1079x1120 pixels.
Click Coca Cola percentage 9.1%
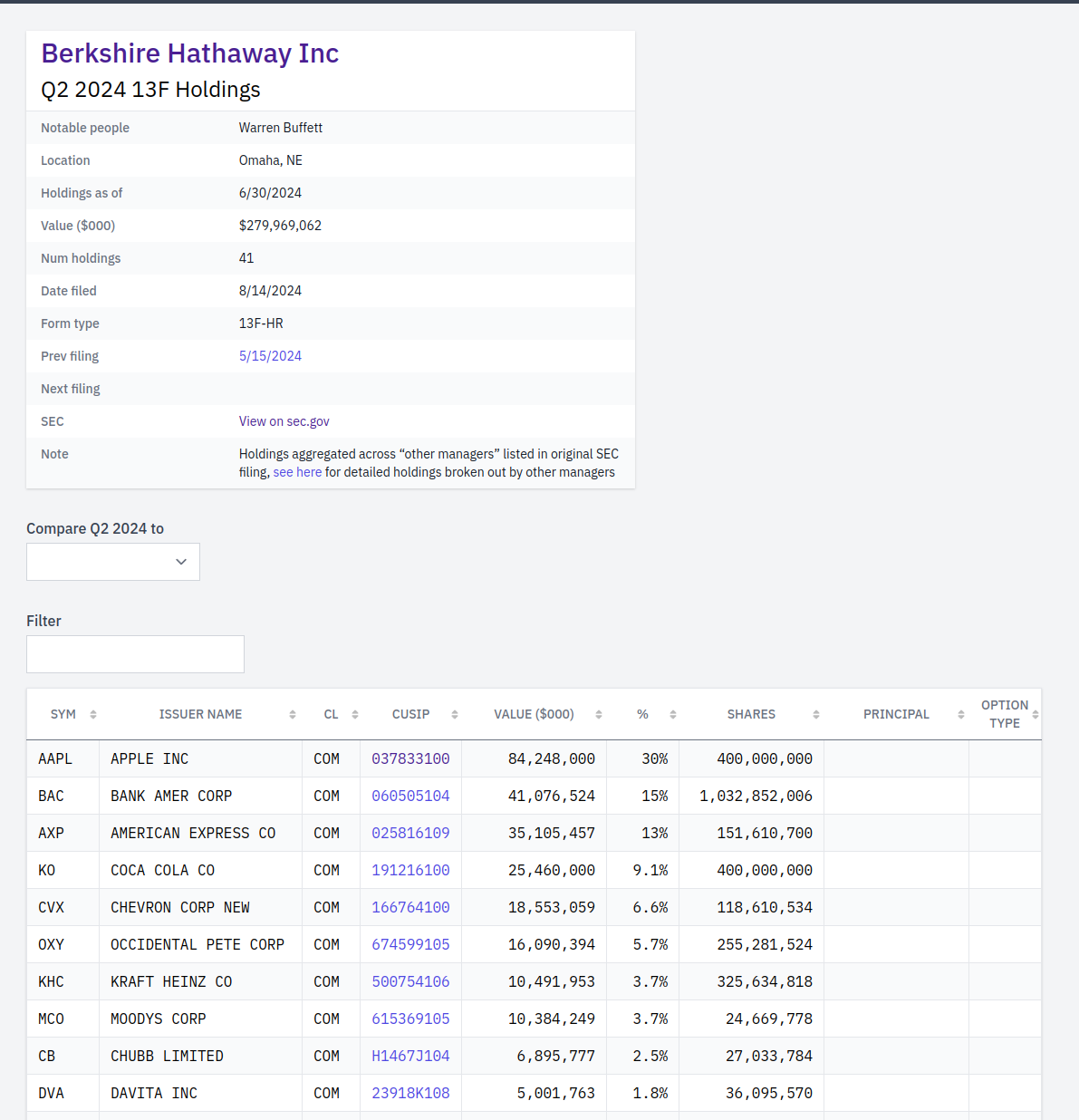650,871
